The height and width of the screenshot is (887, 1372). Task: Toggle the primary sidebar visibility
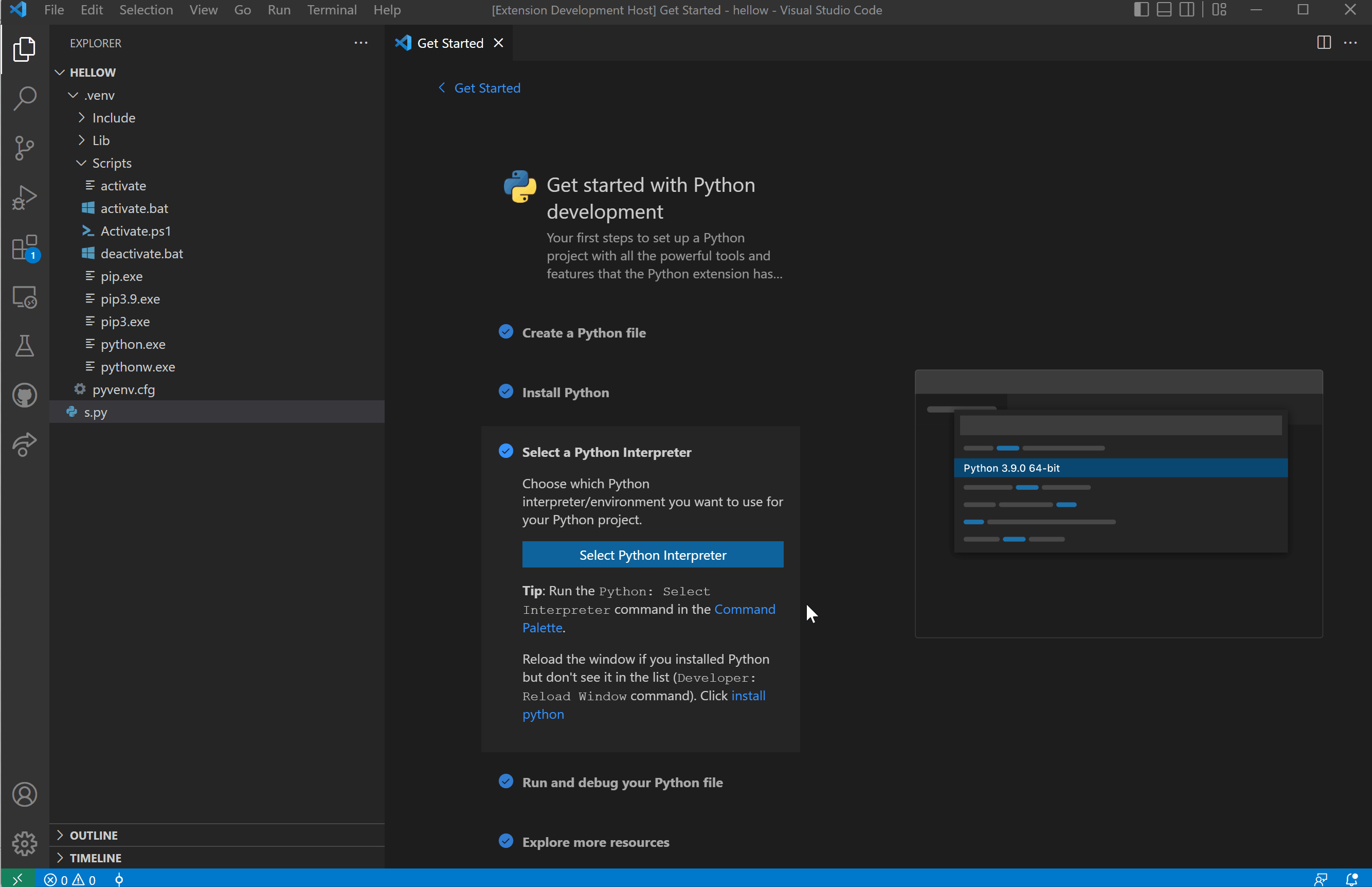pos(1140,10)
